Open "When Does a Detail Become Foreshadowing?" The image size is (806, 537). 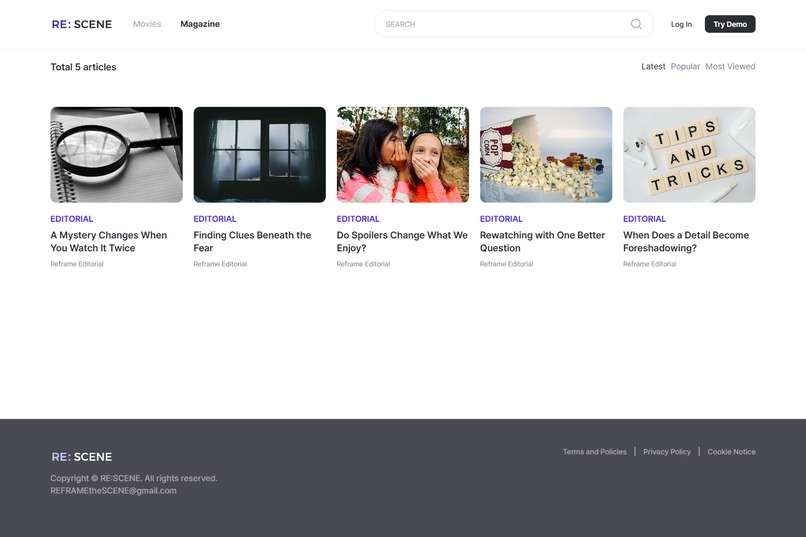click(686, 242)
